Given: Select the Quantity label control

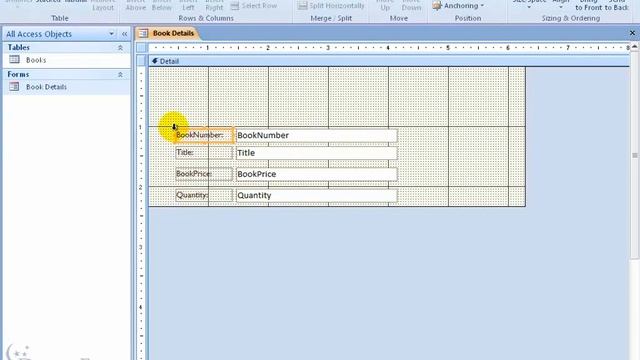Looking at the screenshot, I should pyautogui.click(x=204, y=195).
